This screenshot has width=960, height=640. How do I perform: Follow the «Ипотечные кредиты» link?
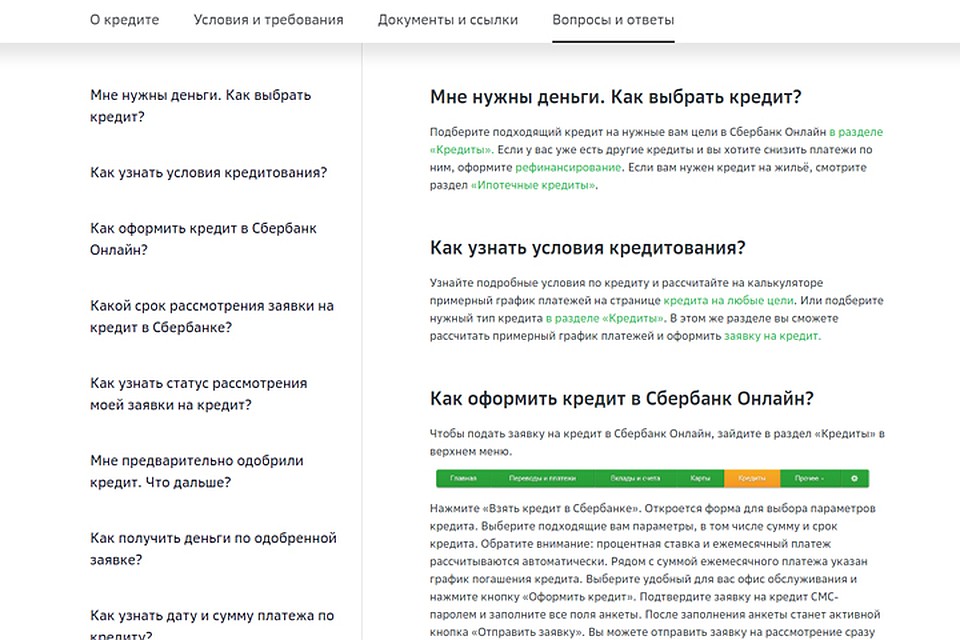[533, 185]
